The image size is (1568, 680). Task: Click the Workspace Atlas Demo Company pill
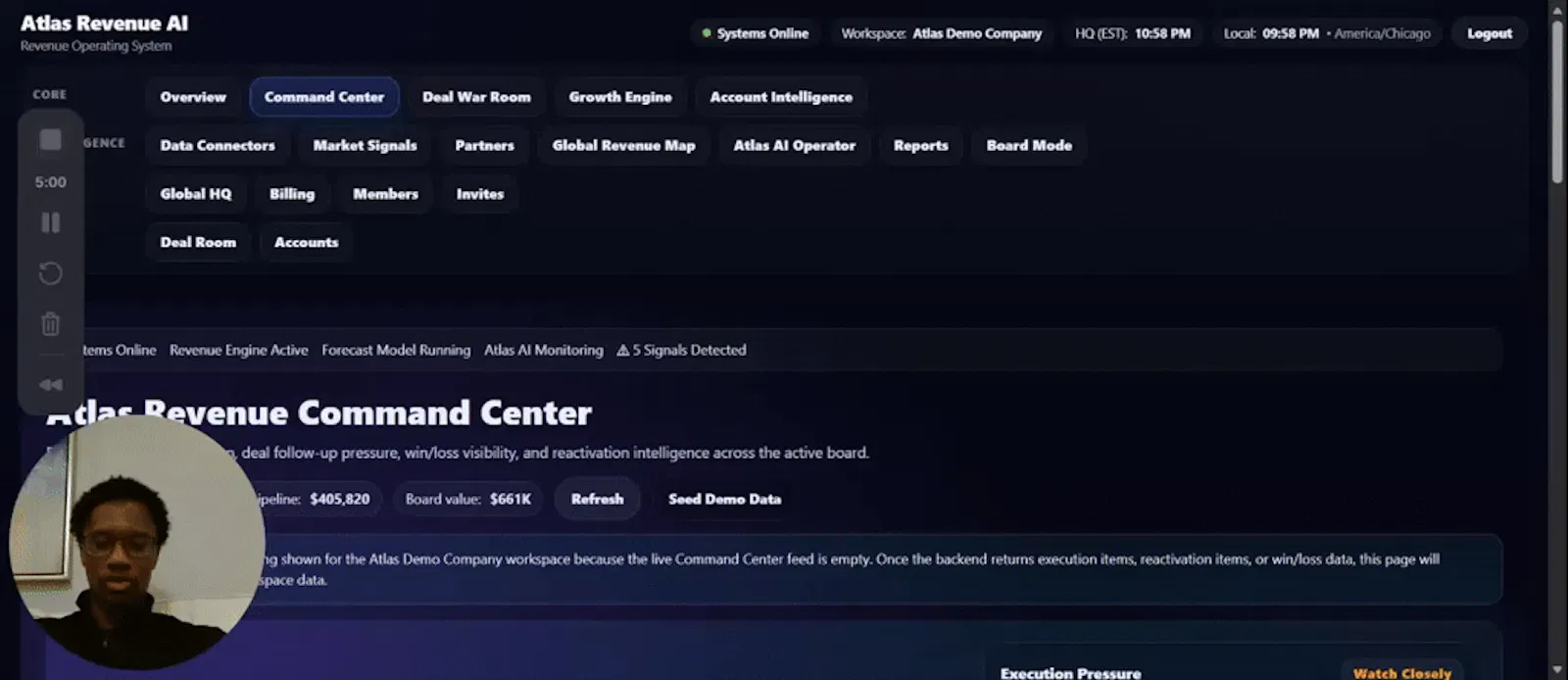point(941,33)
